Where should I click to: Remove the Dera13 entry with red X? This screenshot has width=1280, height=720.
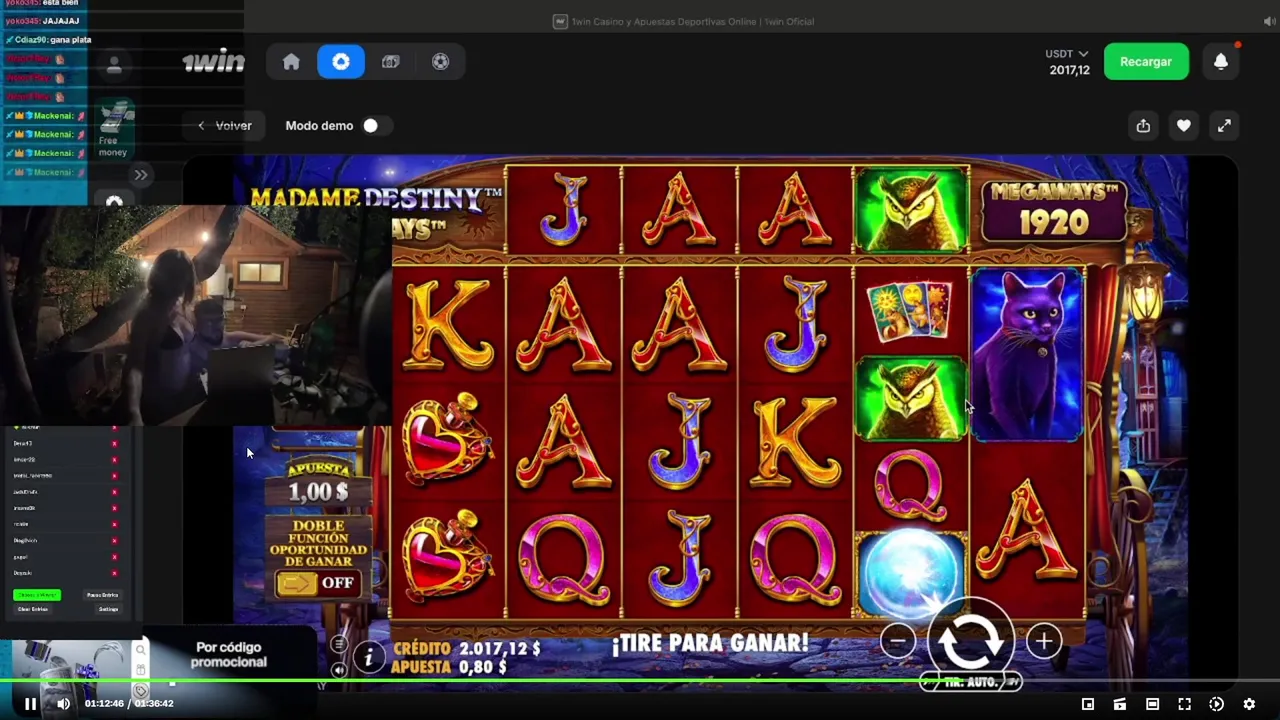[114, 443]
